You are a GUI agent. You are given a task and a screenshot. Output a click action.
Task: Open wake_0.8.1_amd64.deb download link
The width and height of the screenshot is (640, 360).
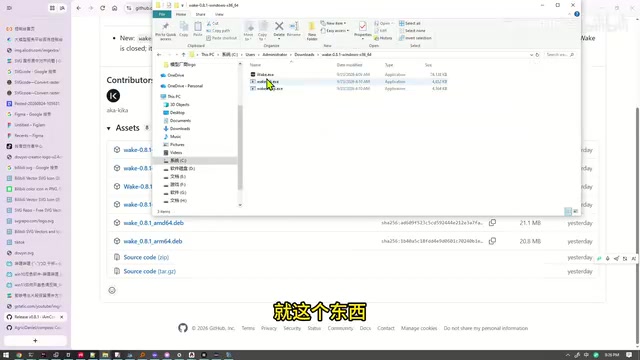153,223
